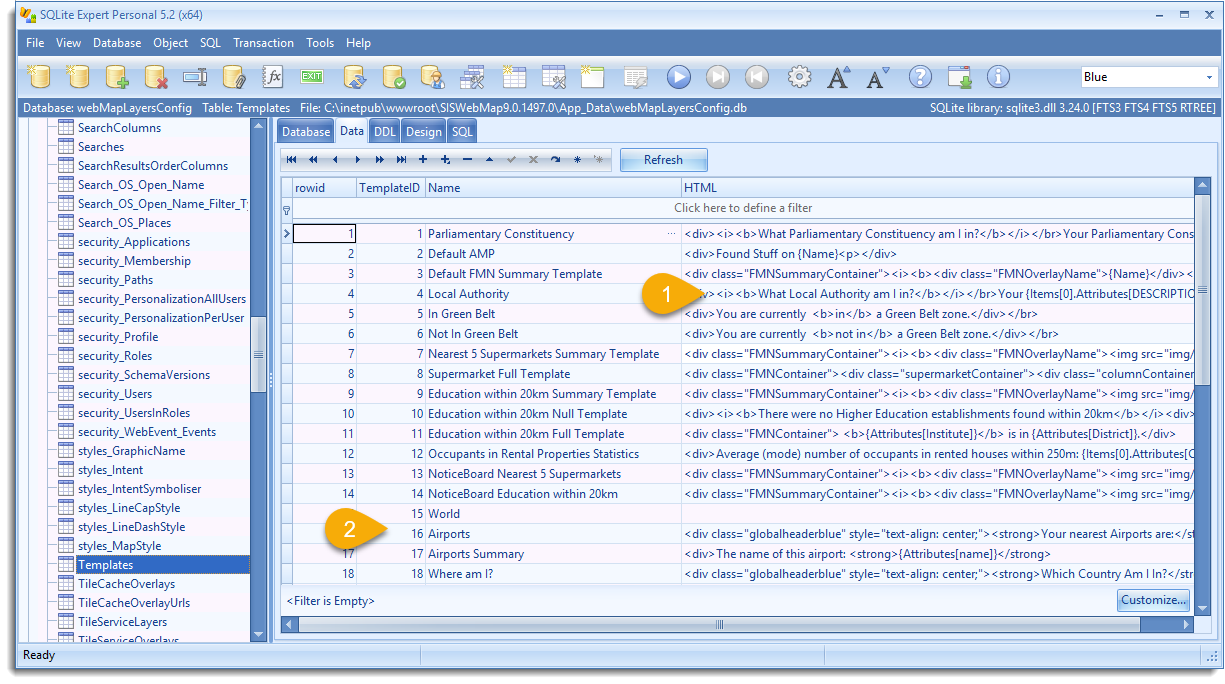The height and width of the screenshot is (684, 1225).
Task: Expand the ellipsis on Parliamentary Constituency cell
Action: 671,234
